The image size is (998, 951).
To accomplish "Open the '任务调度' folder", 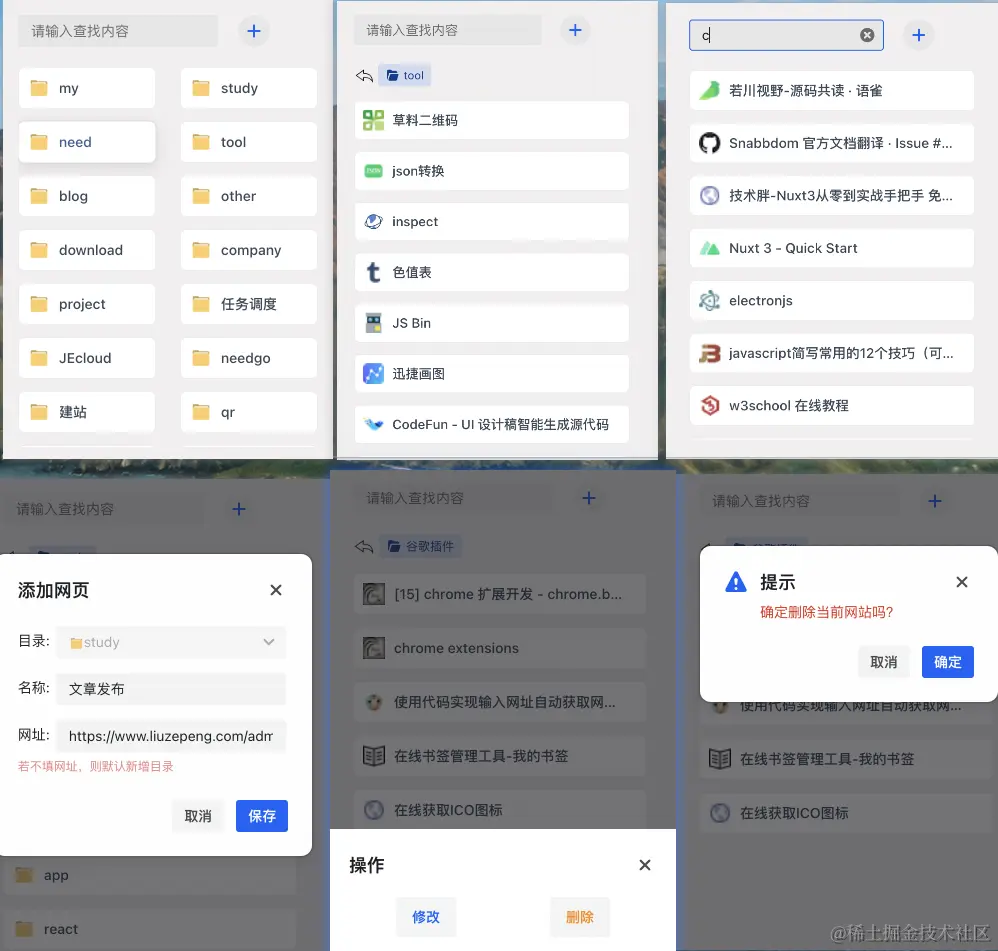I will 248,304.
